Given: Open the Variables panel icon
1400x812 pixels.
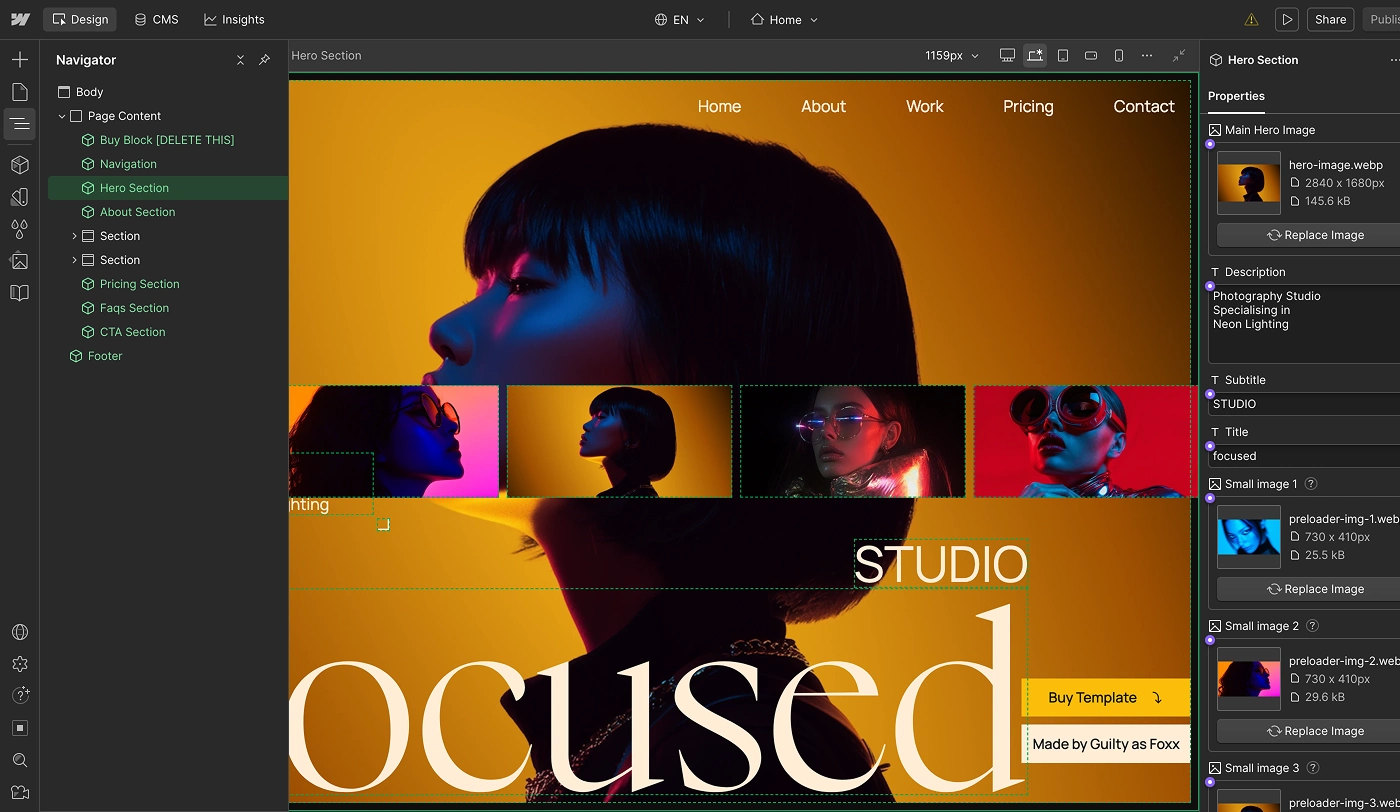Looking at the screenshot, I should 20,197.
